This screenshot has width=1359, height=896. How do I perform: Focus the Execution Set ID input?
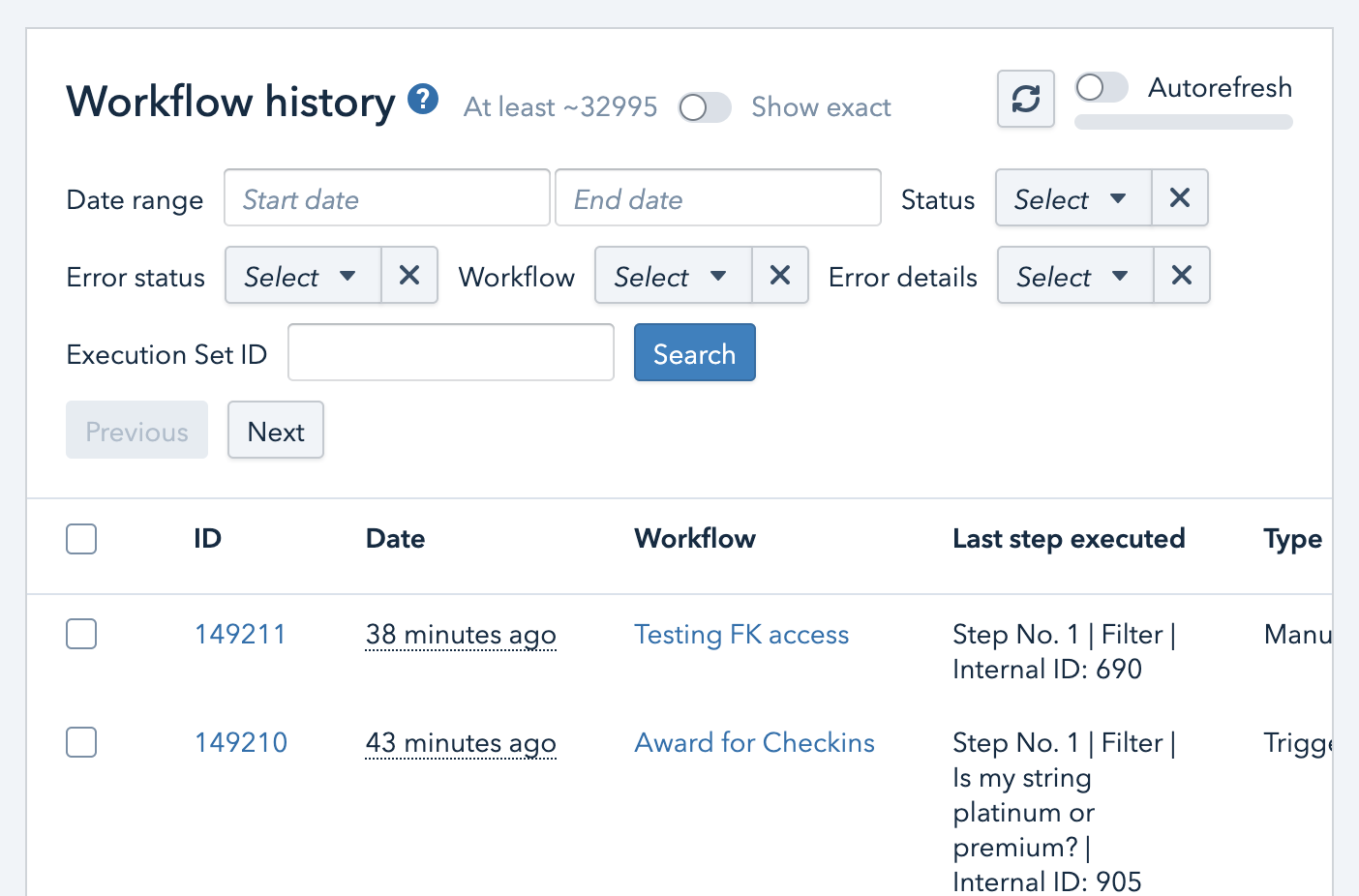[x=451, y=353]
